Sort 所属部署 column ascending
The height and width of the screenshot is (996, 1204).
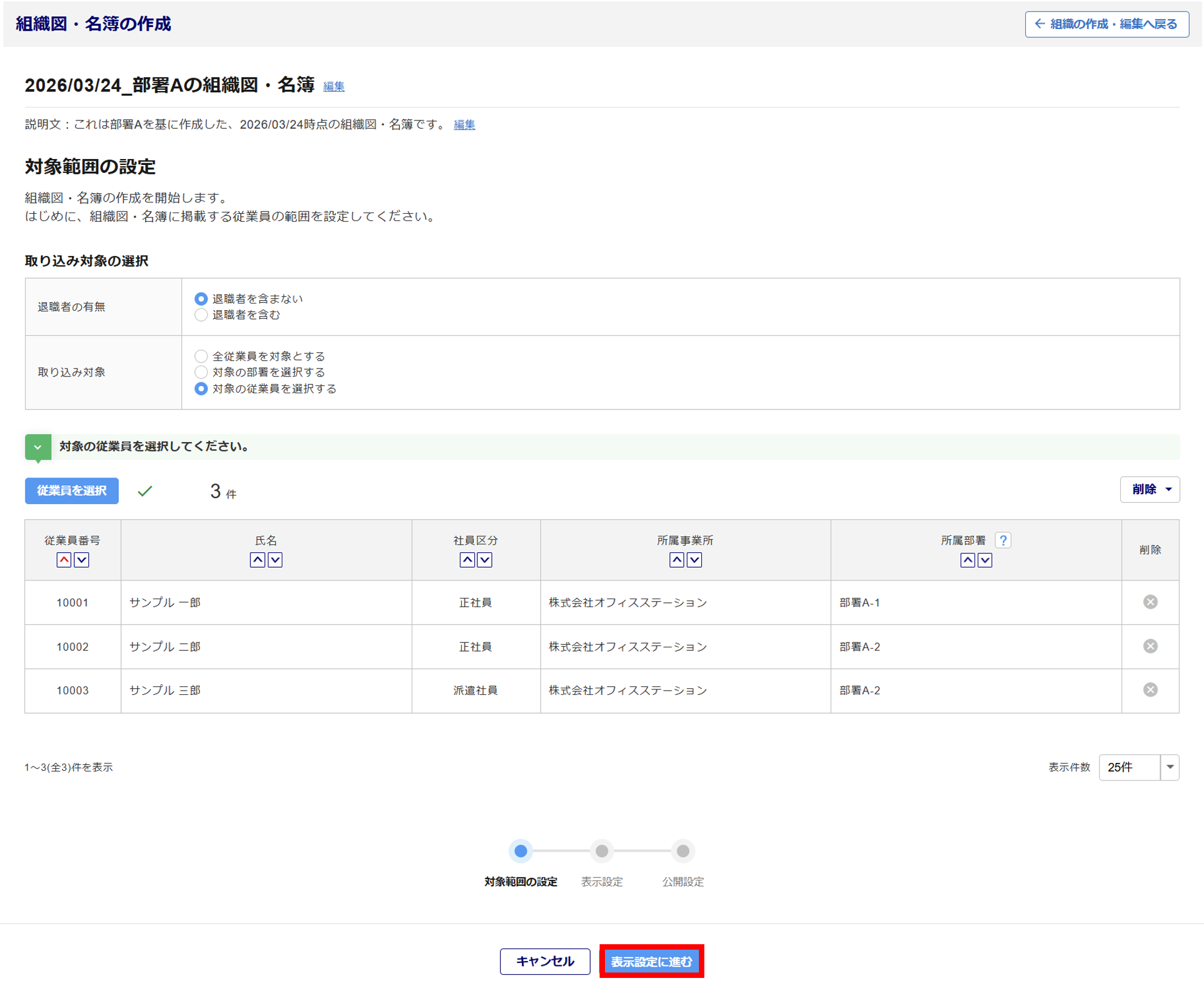tap(967, 560)
